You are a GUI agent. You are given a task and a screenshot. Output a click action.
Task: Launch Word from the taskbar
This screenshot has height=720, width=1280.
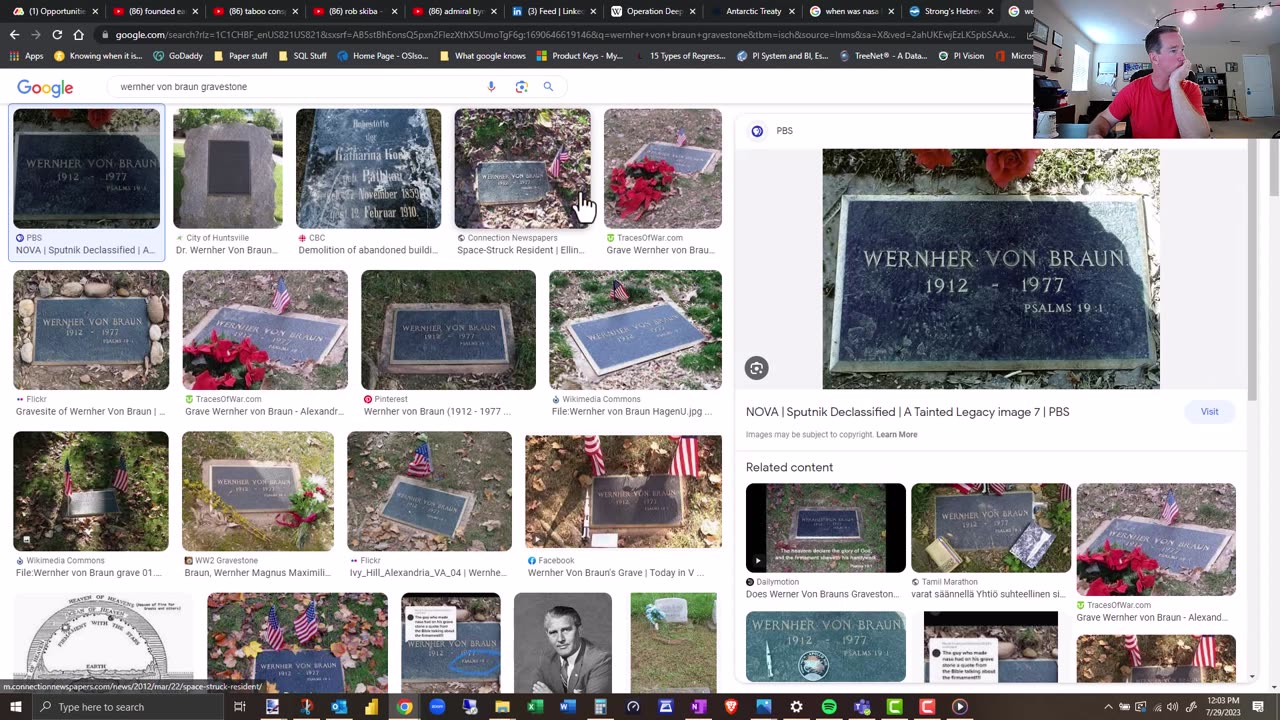(568, 707)
